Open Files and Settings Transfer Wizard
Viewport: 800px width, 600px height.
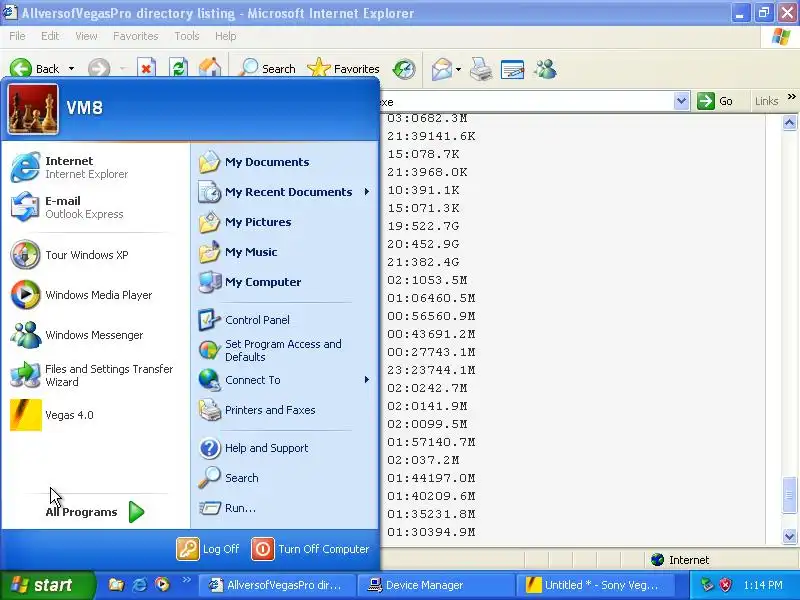(x=96, y=375)
